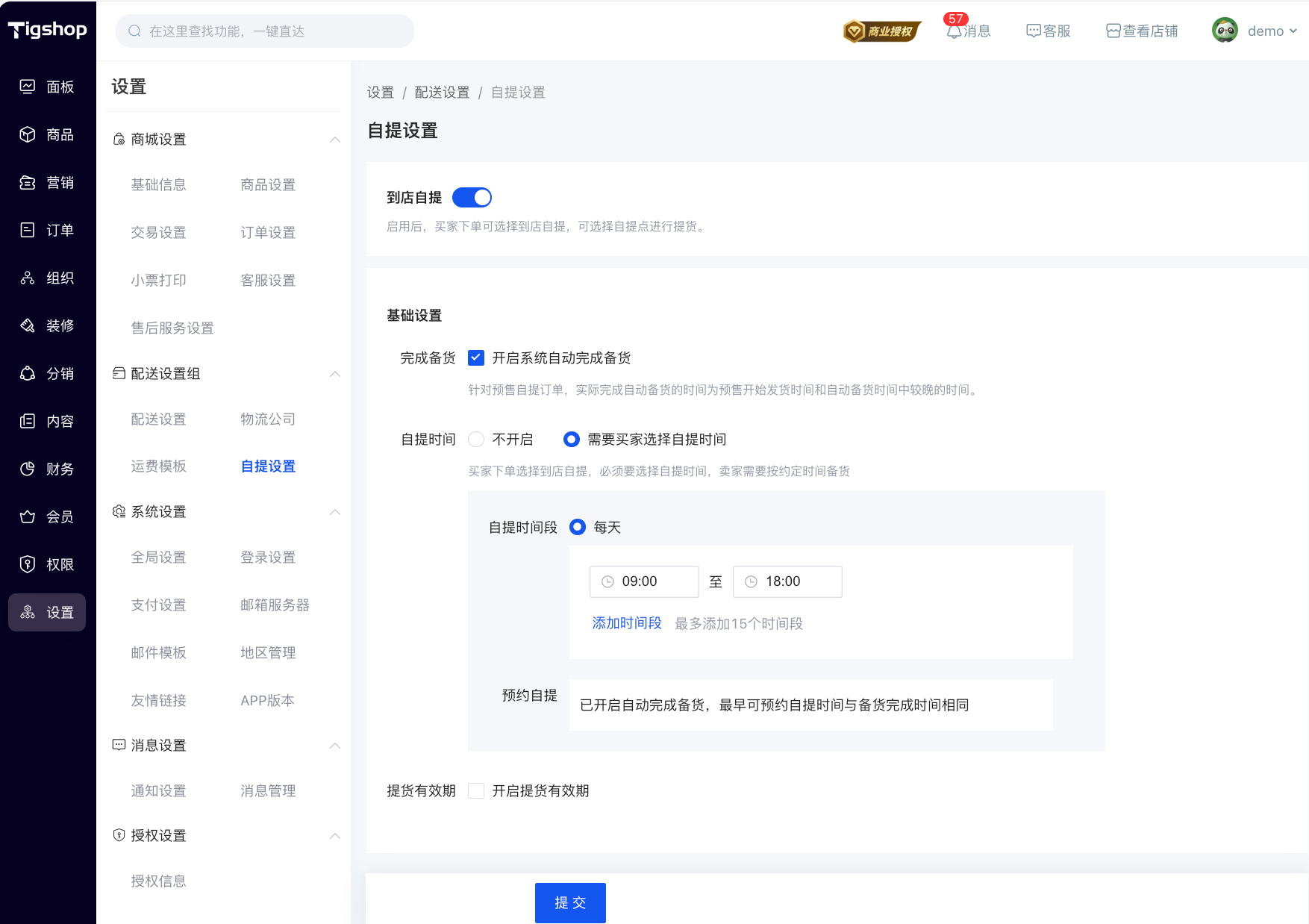
Task: Open 支付设置 in settings menu
Action: coord(158,605)
